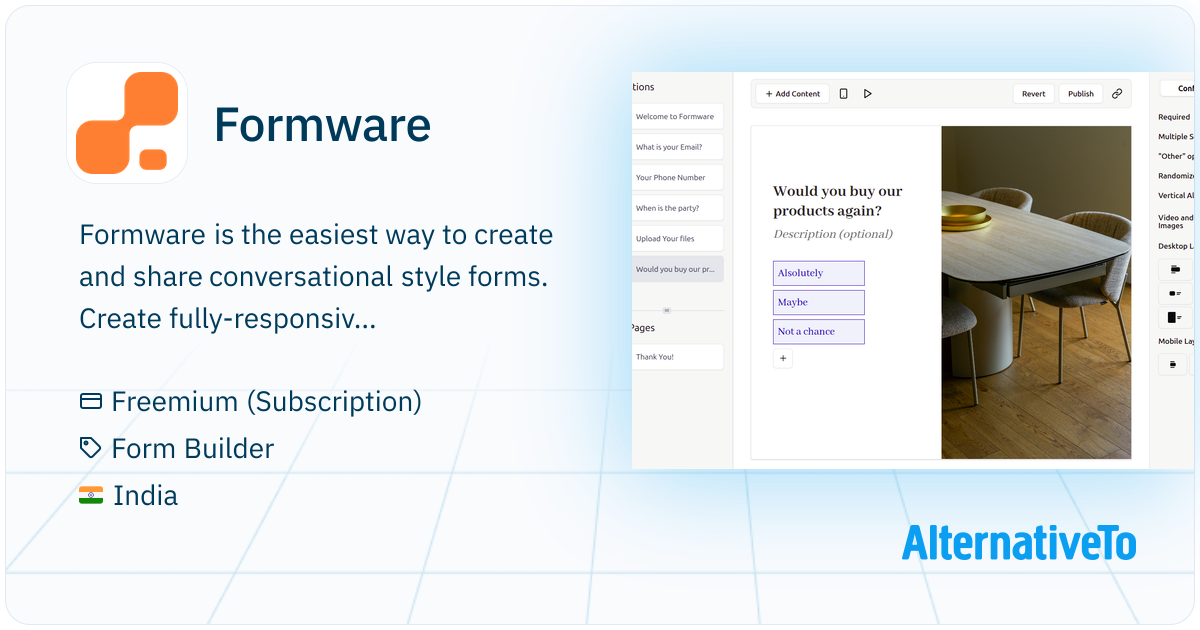Choose the Alsolutely answer option
The width and height of the screenshot is (1200, 630).
pos(819,273)
